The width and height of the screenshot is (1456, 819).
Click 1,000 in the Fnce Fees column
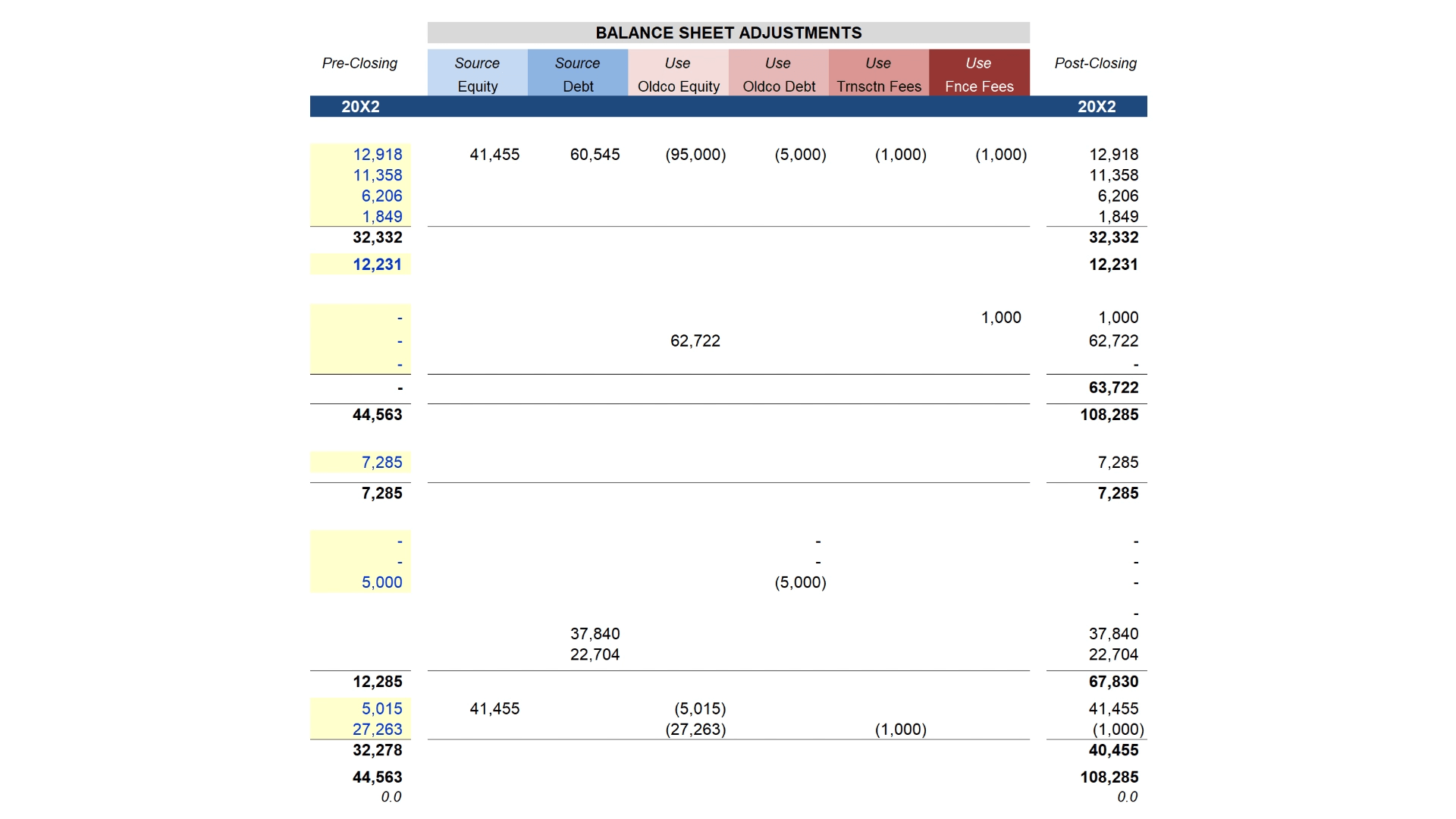pos(1001,318)
